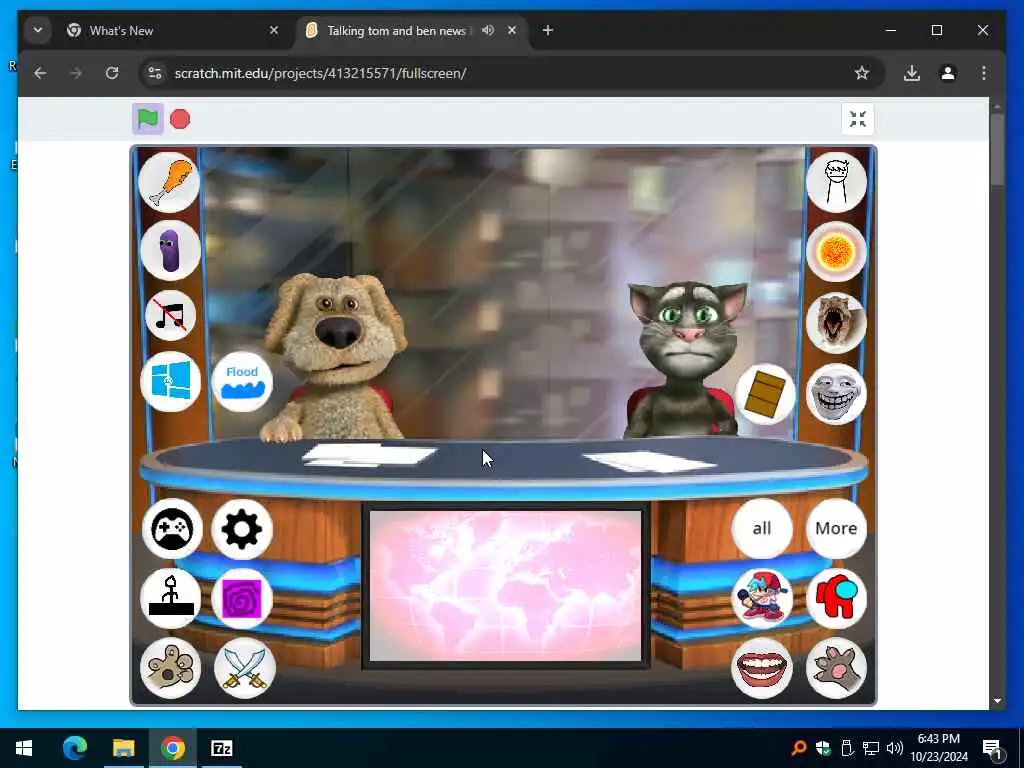The height and width of the screenshot is (768, 1024).
Task: Open the gear settings circle in the game
Action: click(x=242, y=529)
